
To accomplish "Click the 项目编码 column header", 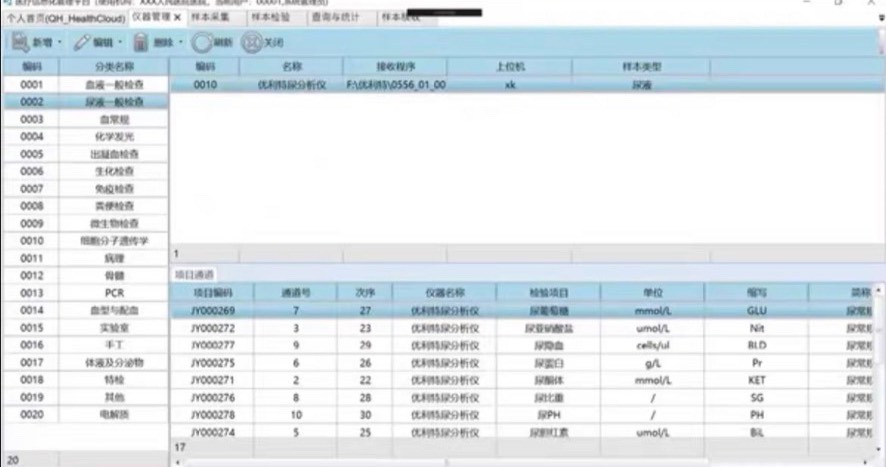I will (x=213, y=293).
